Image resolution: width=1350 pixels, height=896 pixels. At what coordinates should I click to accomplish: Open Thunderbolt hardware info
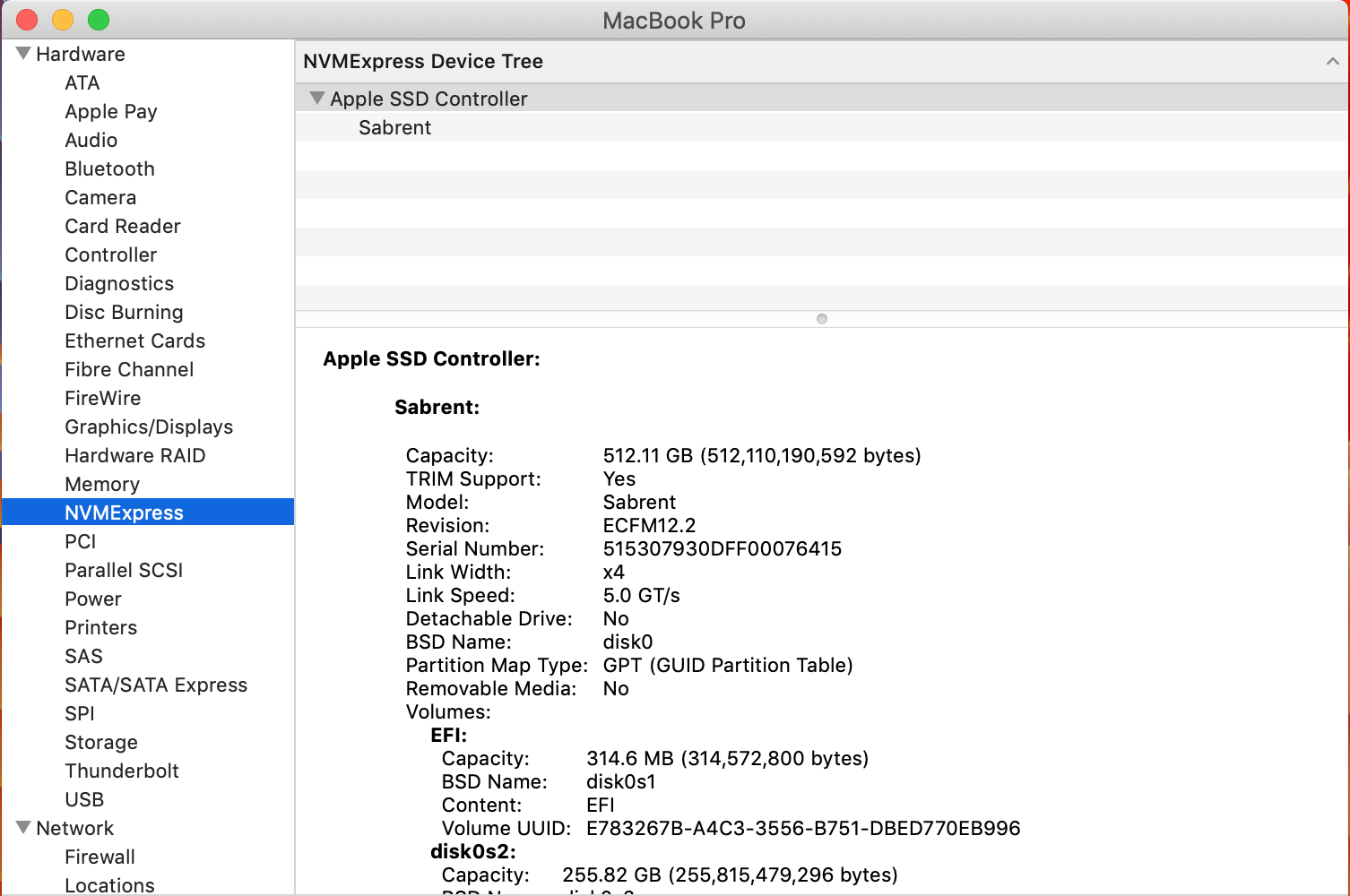tap(122, 771)
